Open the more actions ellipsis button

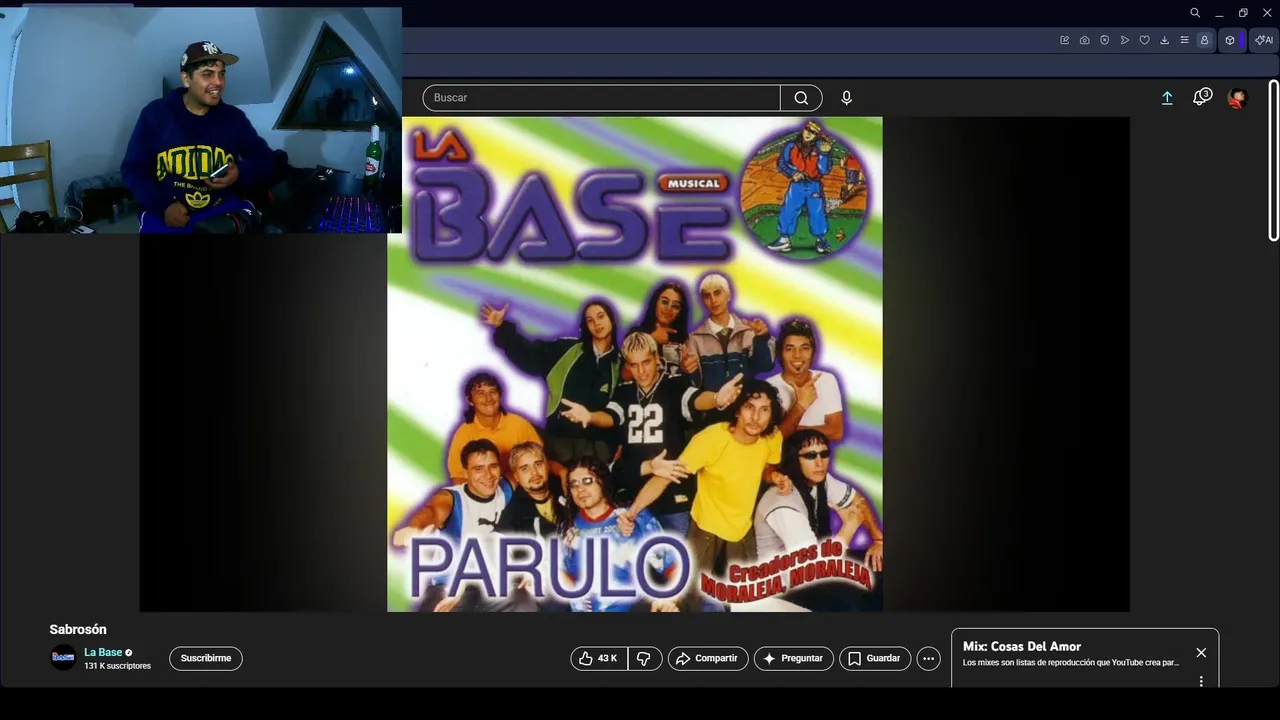[928, 658]
